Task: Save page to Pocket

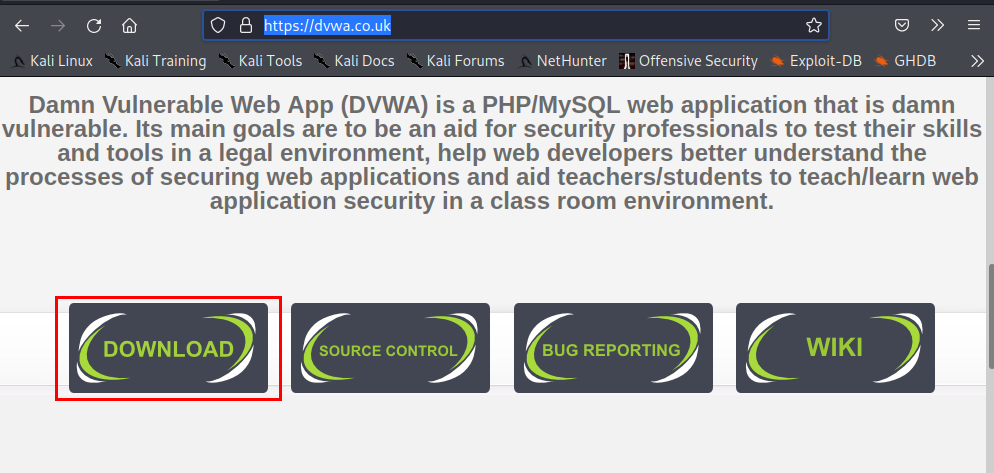Action: 901,25
